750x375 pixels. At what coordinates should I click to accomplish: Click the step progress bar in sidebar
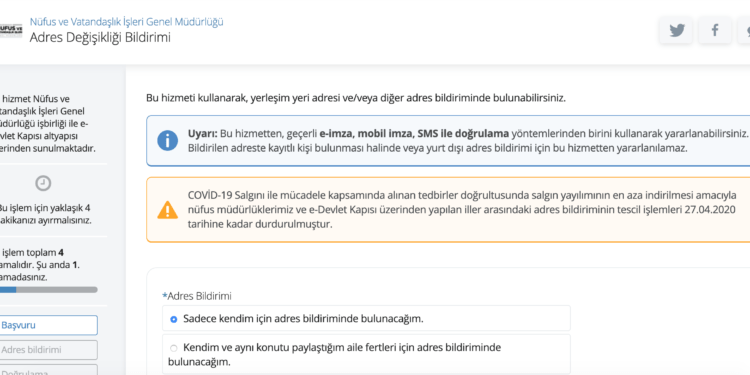pyautogui.click(x=49, y=290)
